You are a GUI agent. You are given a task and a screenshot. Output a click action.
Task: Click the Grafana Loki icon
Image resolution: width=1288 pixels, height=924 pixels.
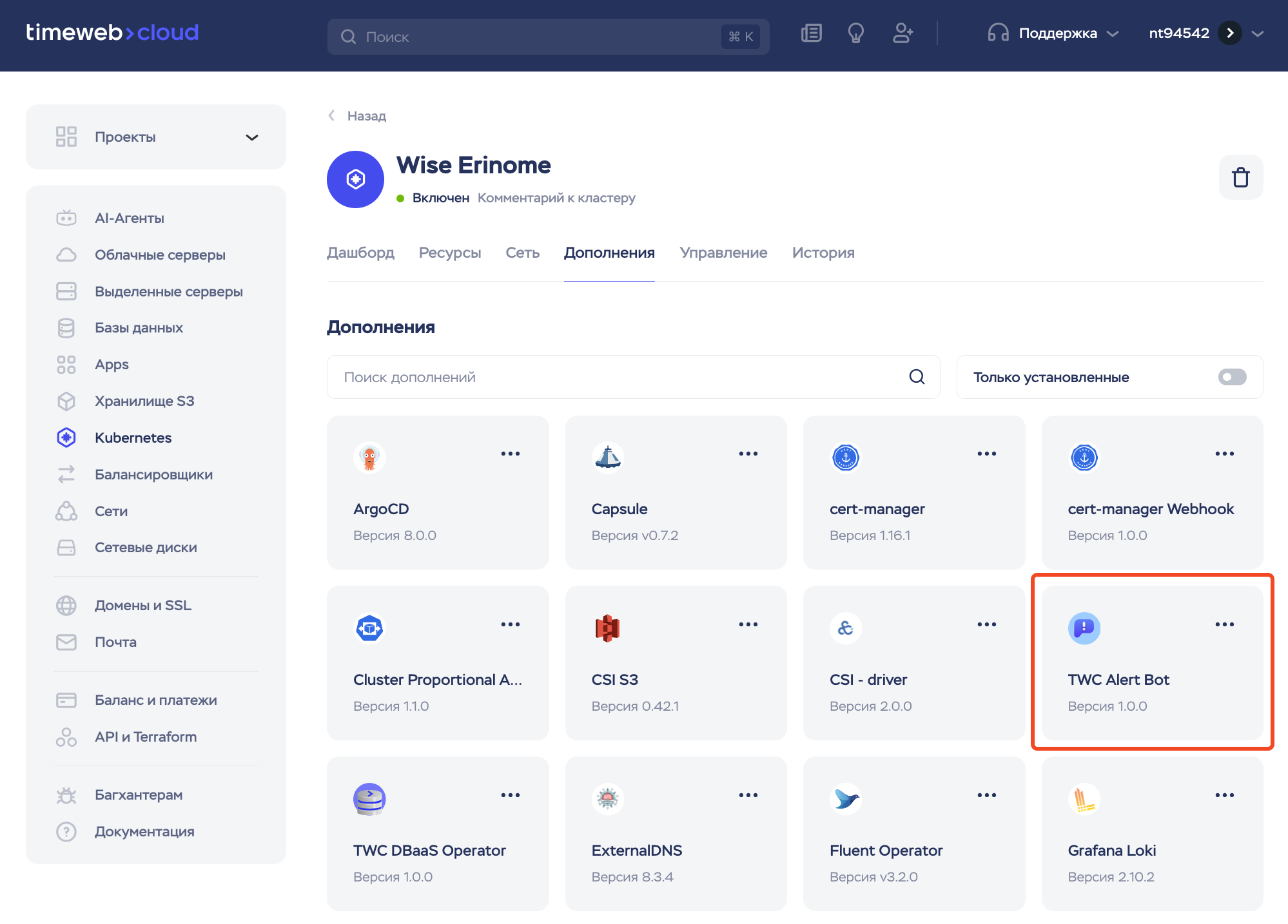click(1084, 799)
